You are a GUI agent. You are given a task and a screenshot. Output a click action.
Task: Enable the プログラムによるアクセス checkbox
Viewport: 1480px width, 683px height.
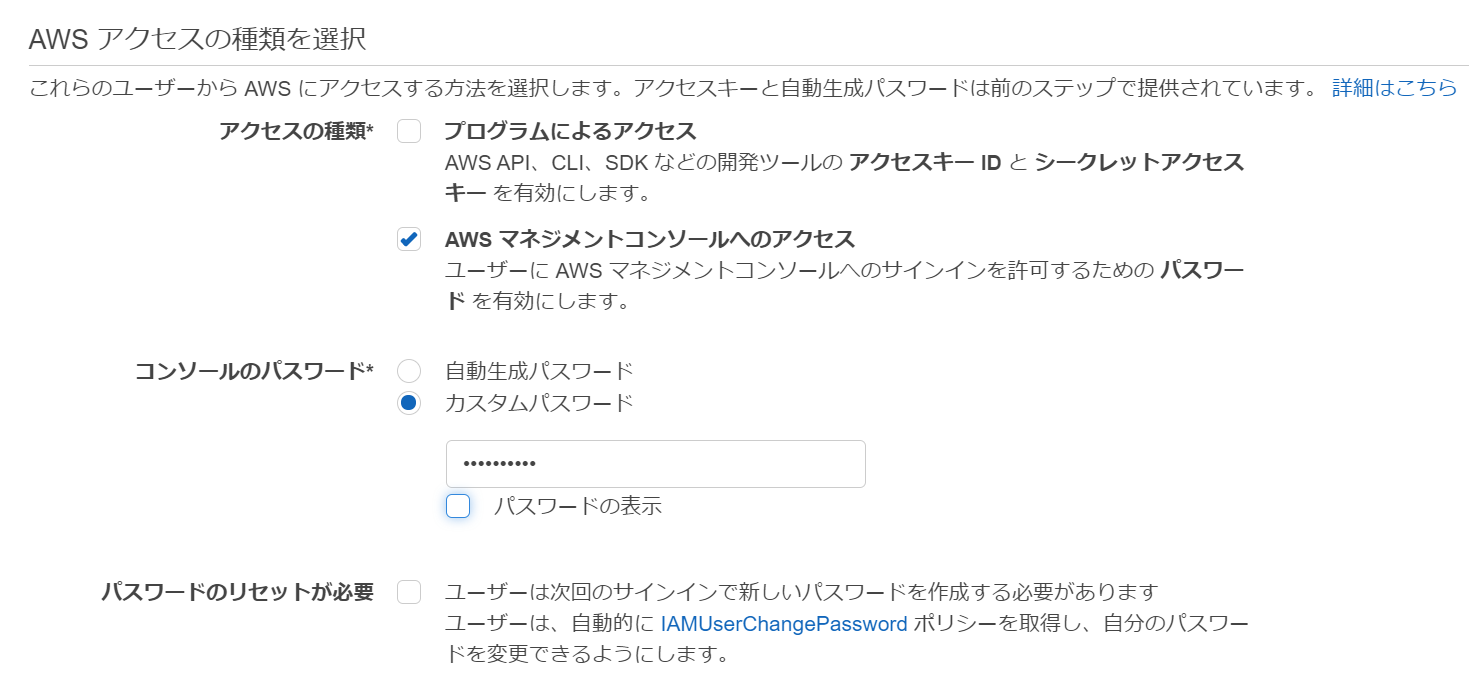click(x=409, y=131)
